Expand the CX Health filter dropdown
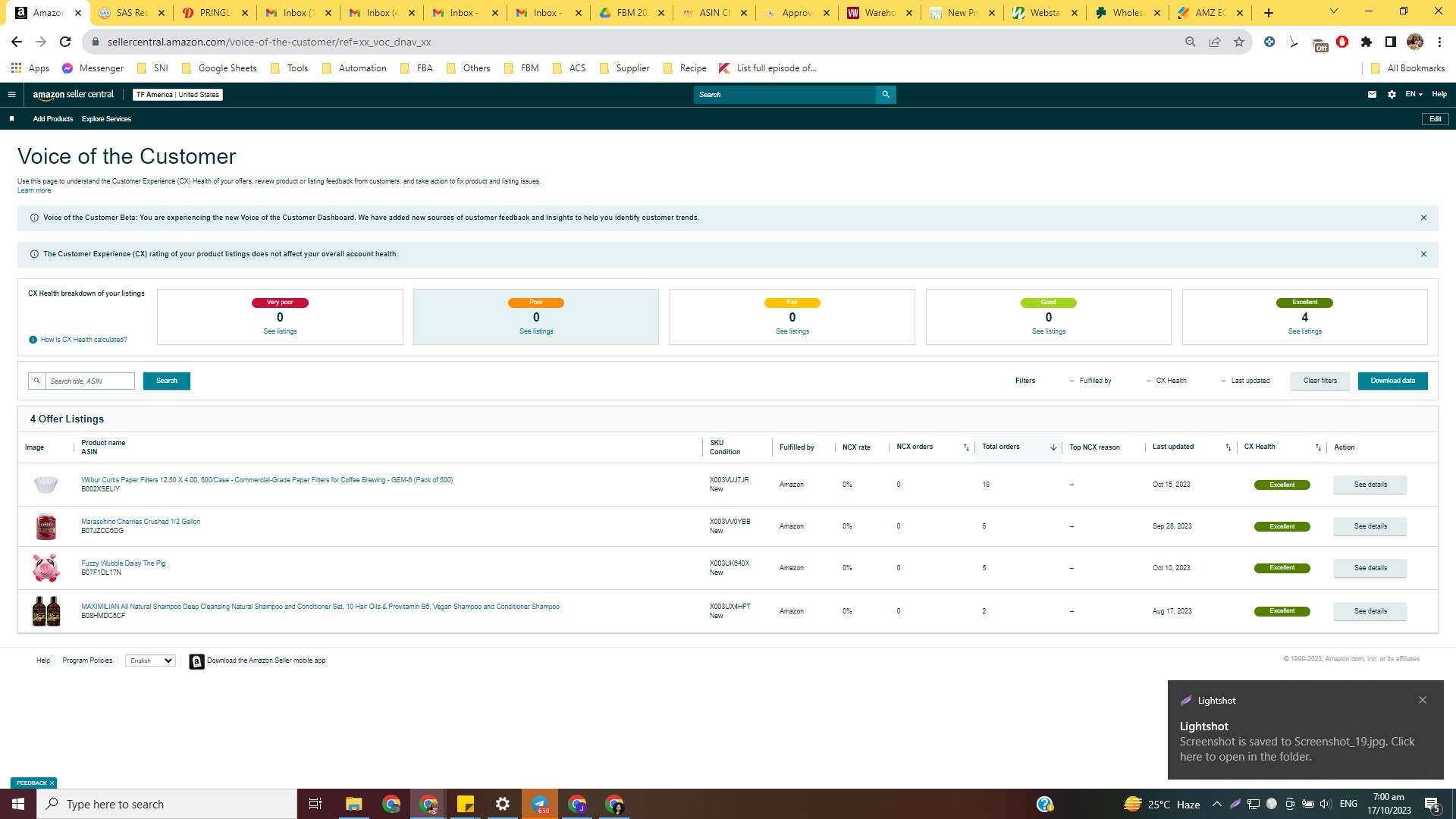The width and height of the screenshot is (1456, 819). pos(1166,381)
